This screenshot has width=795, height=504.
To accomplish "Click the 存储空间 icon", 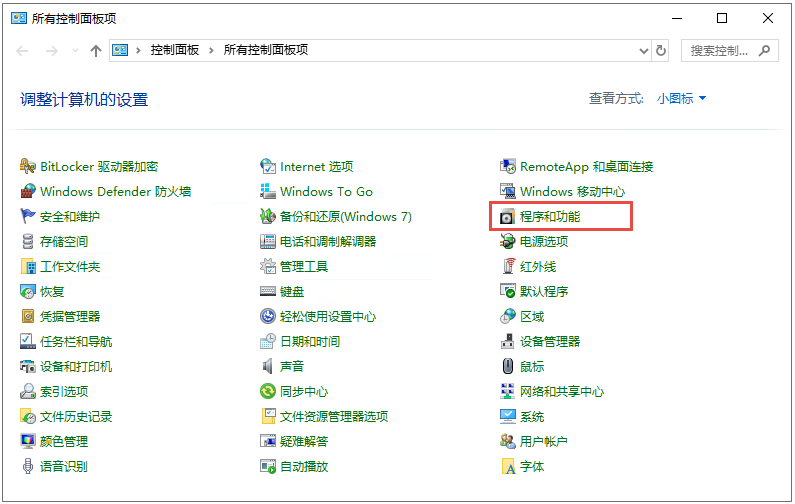I will [x=27, y=241].
